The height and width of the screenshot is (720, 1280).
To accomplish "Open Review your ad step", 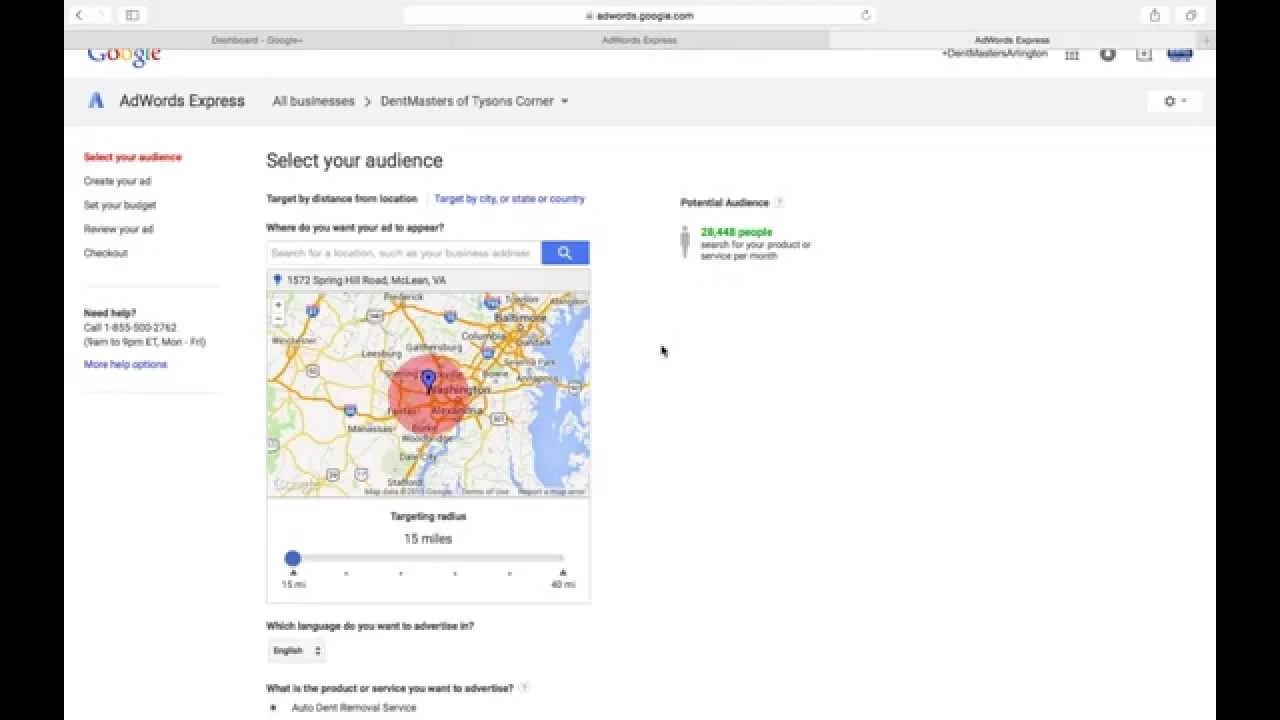I will [x=119, y=229].
